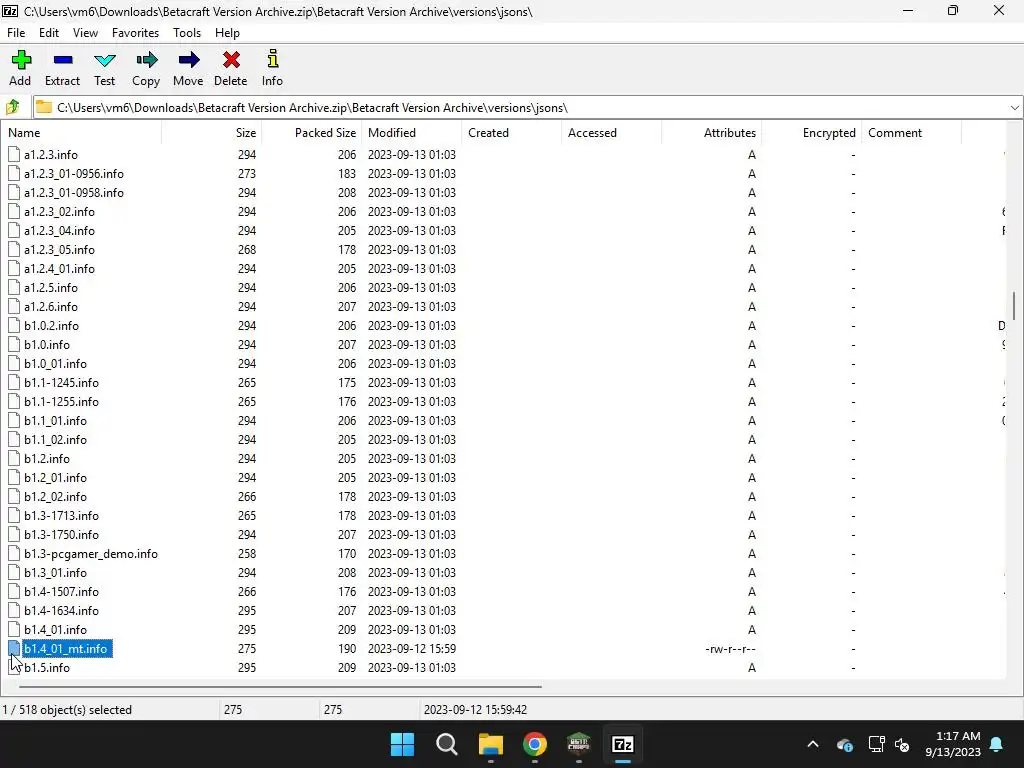Open notifications bell icon

coord(997,744)
